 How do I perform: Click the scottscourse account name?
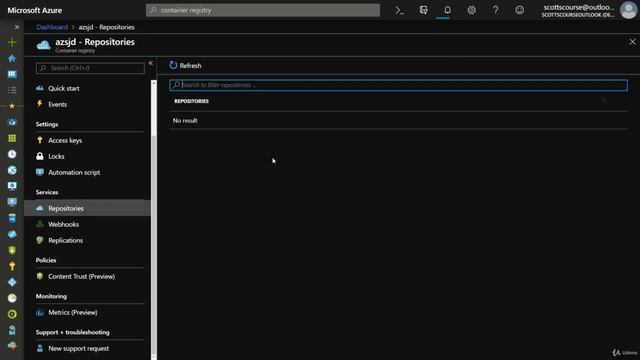point(579,7)
